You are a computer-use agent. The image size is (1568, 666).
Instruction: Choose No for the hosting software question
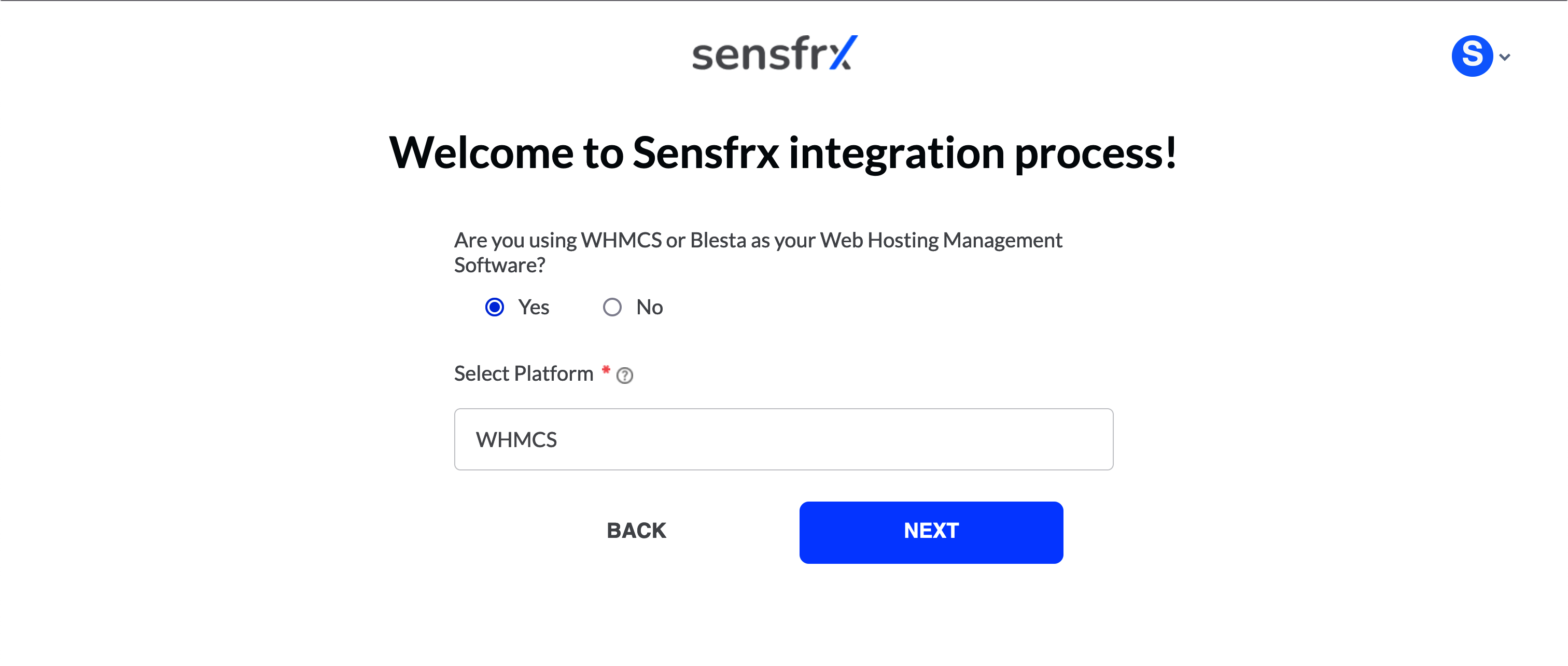tap(612, 308)
